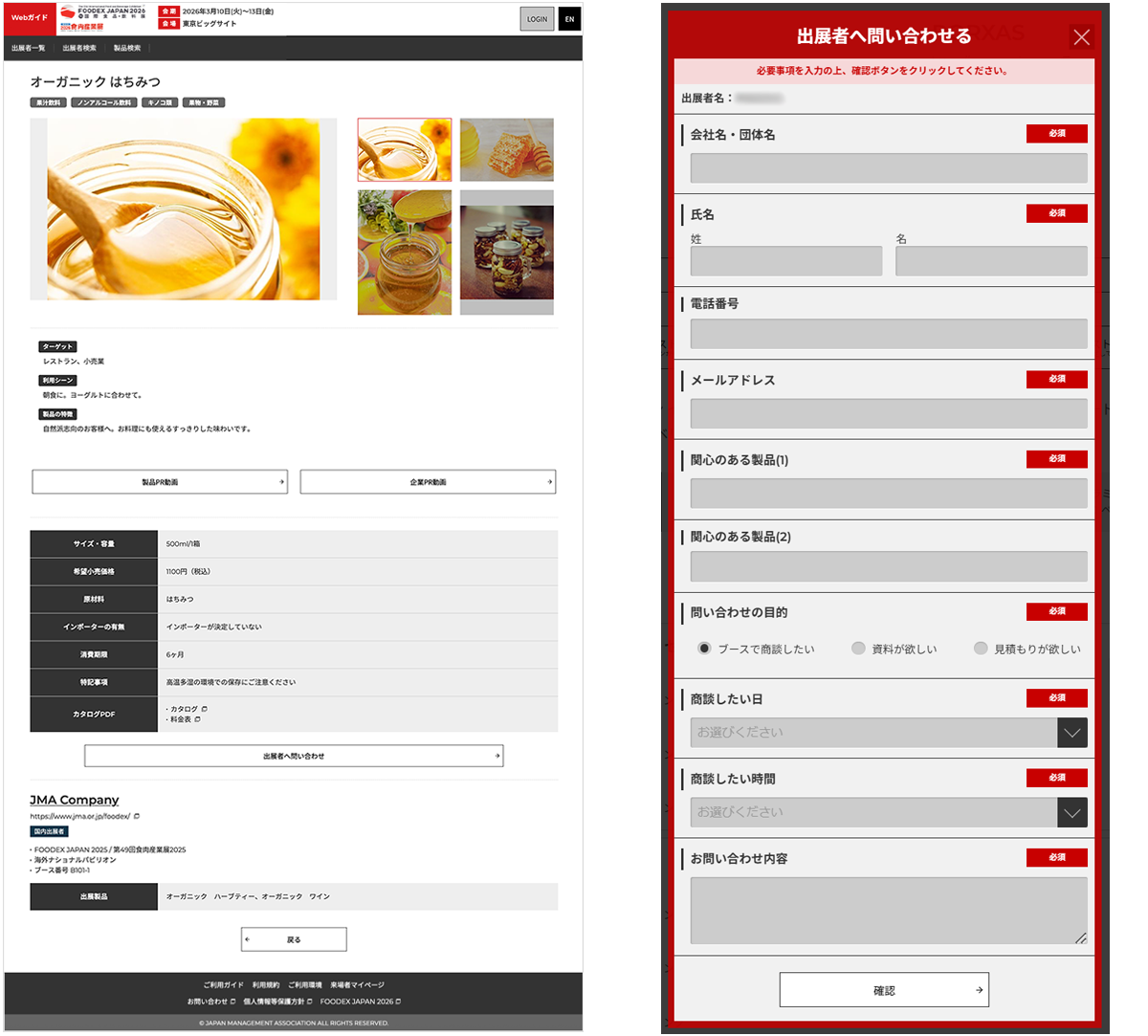Open the JMA Company link
Image resolution: width=1148 pixels, height=1036 pixels.
pos(75,800)
